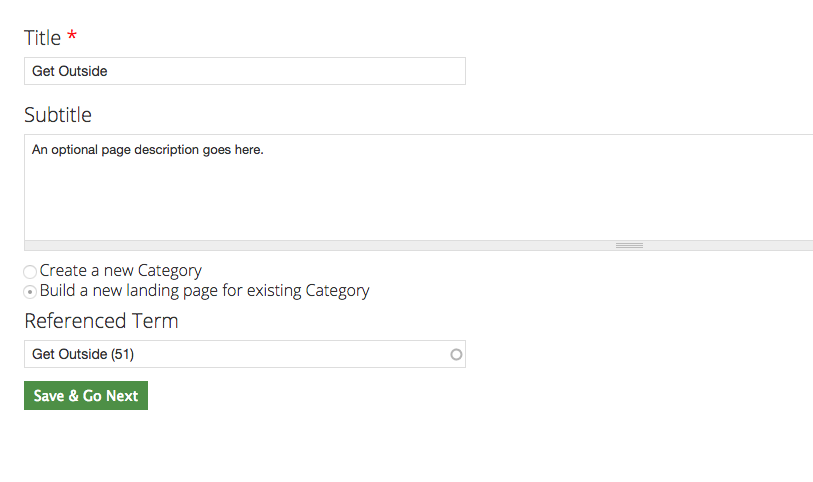The height and width of the screenshot is (482, 813).
Task: Select the Create a new Category radio
Action: [30, 272]
